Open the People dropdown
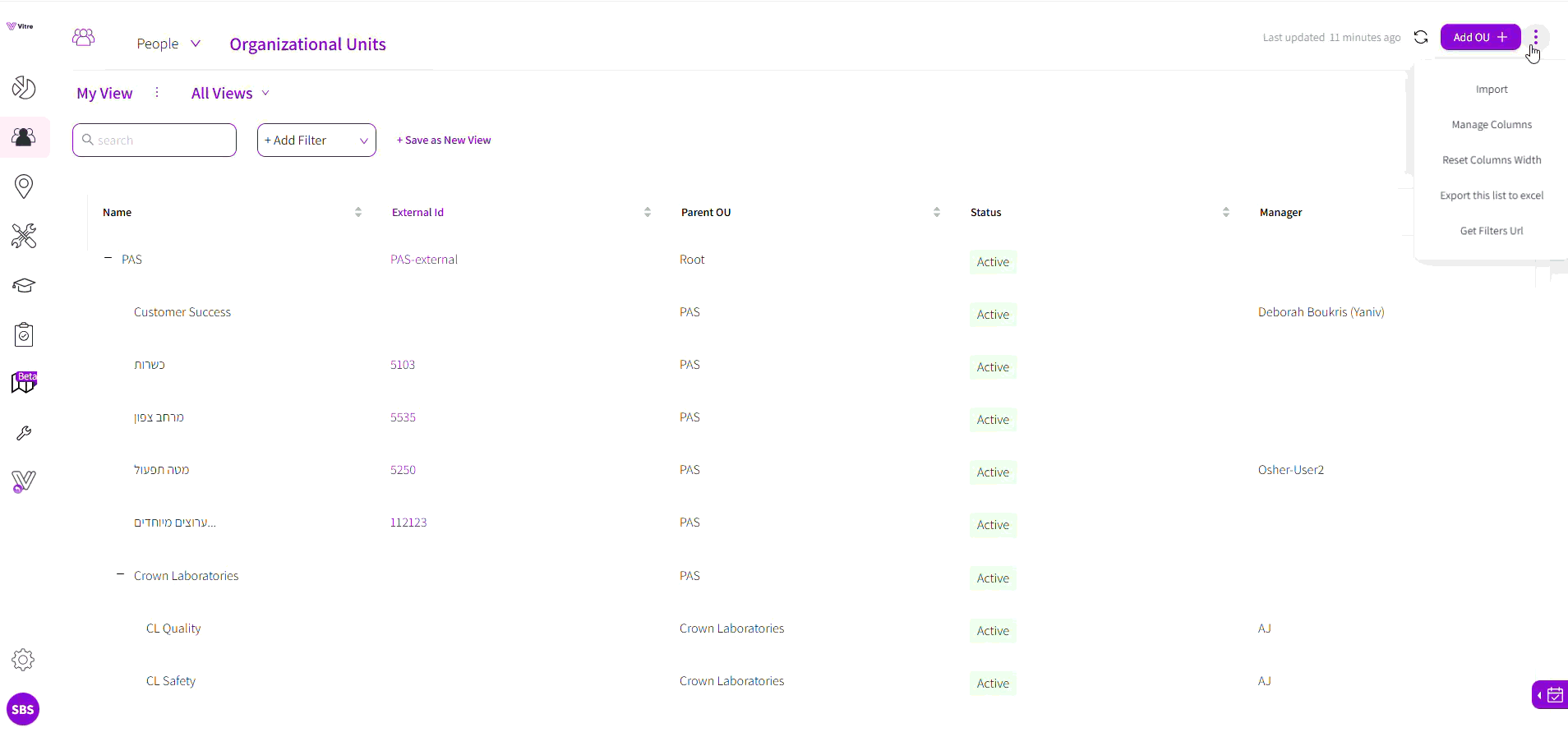1568x746 pixels. click(168, 44)
